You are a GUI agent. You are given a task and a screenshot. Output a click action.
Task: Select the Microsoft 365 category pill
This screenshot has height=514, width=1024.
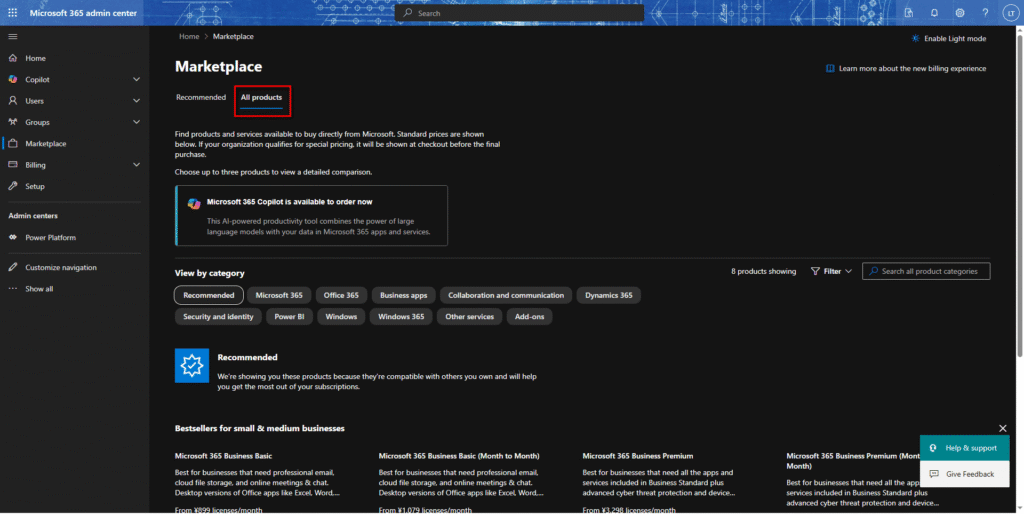pyautogui.click(x=279, y=295)
